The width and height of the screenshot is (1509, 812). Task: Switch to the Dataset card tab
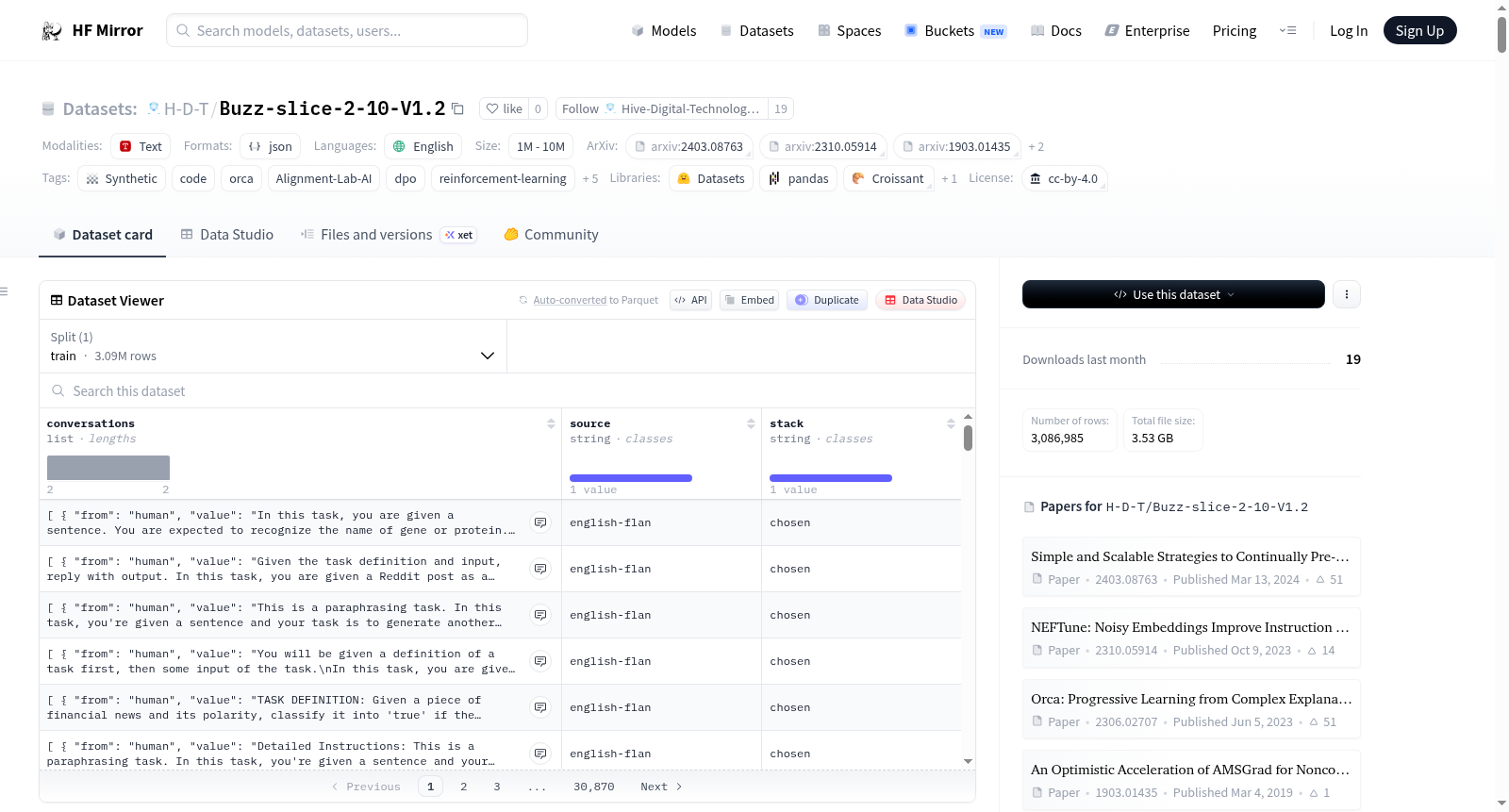click(102, 235)
